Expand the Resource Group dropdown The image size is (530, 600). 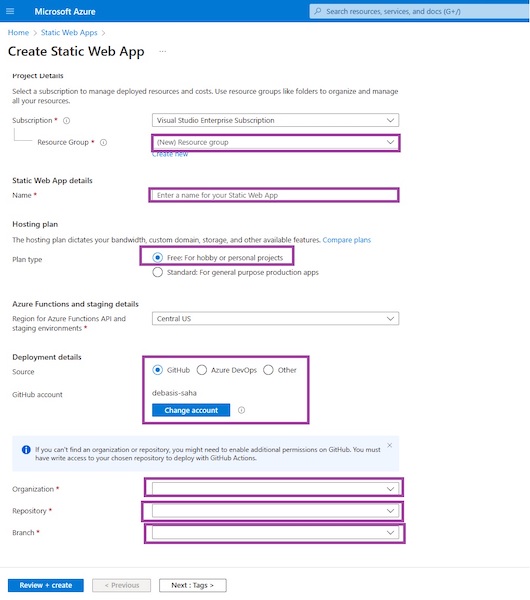coord(276,142)
